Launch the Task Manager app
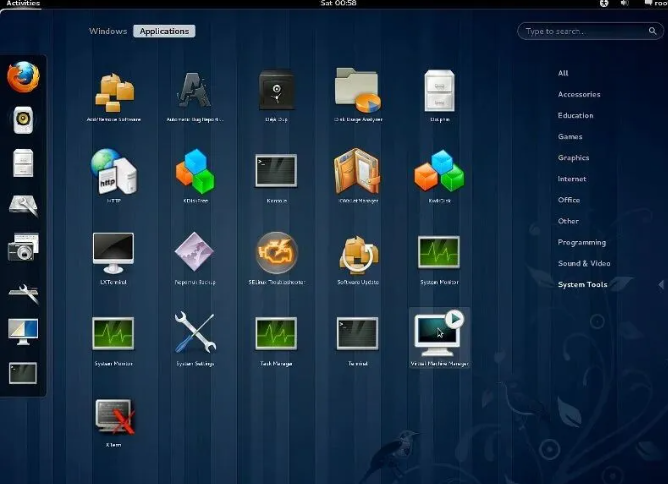668x484 pixels. tap(275, 334)
